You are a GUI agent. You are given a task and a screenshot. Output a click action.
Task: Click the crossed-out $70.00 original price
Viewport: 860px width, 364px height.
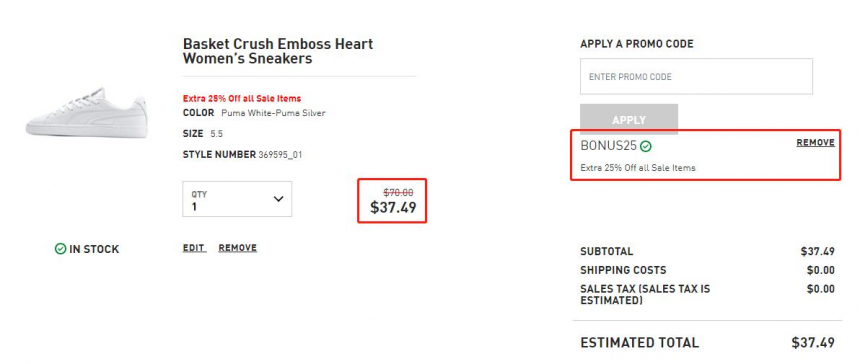(x=398, y=192)
